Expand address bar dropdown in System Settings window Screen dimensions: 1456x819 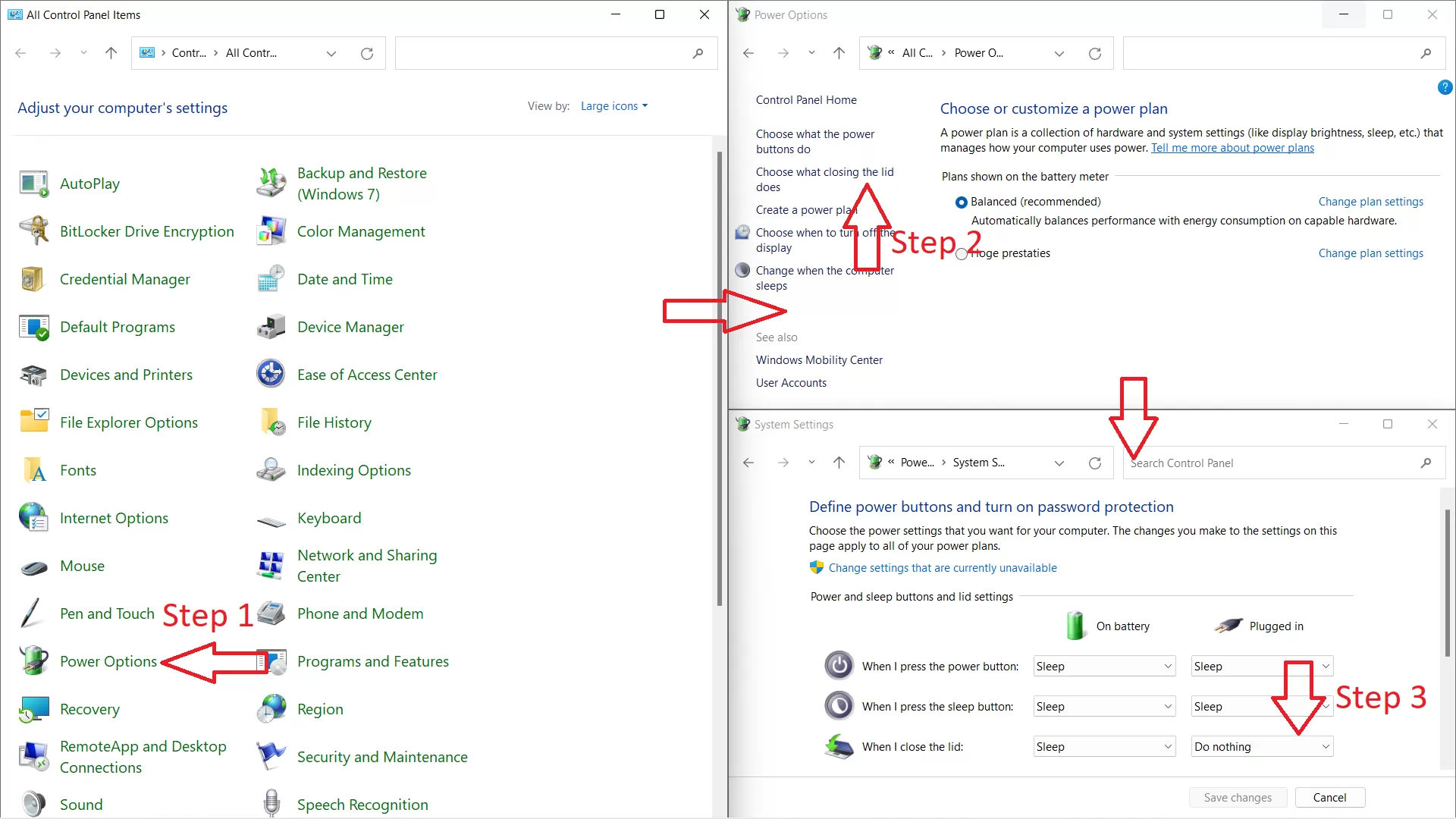click(1059, 463)
